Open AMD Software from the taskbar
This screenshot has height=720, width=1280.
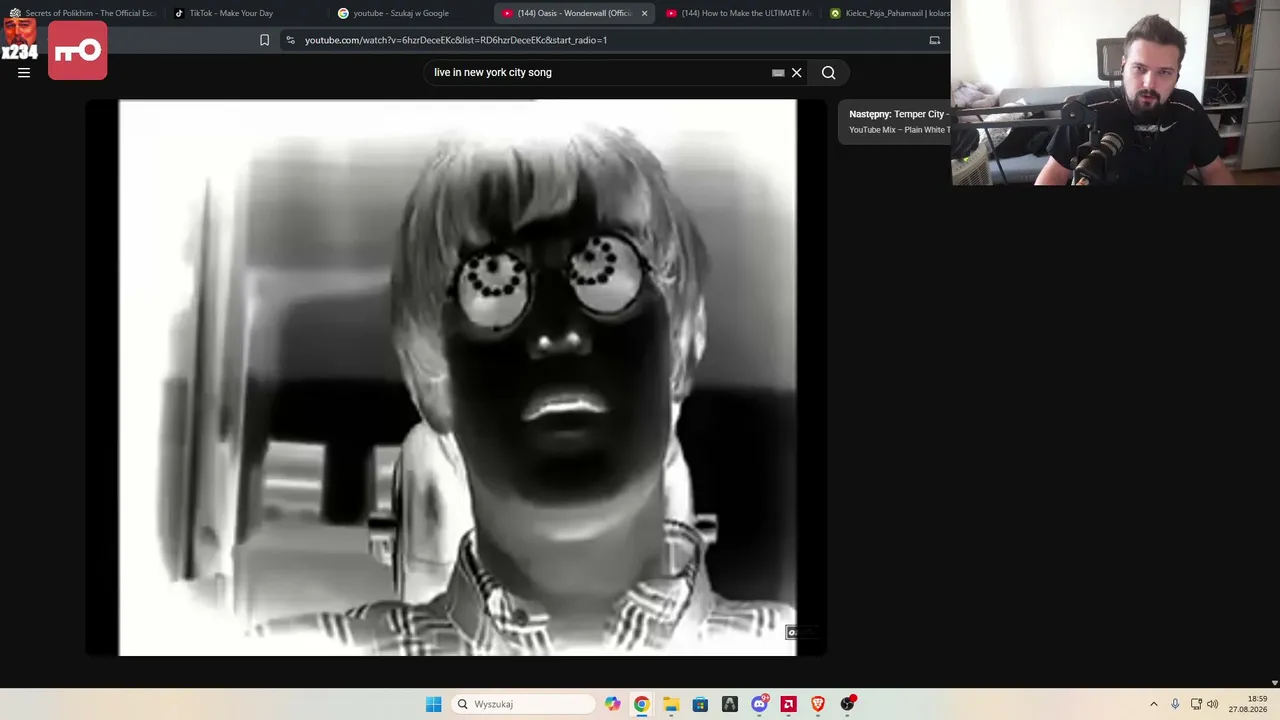coord(788,704)
